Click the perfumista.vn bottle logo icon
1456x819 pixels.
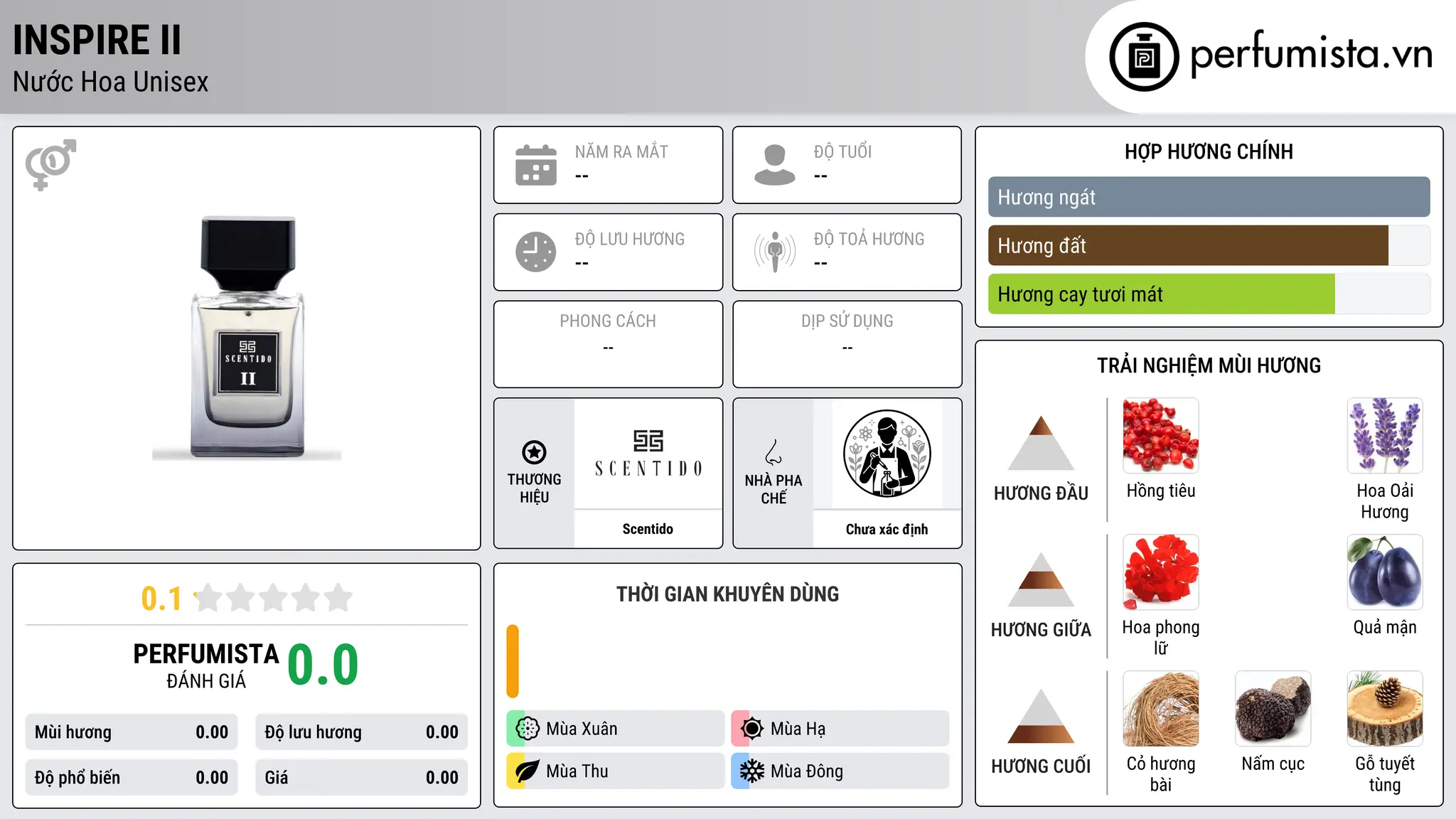pyautogui.click(x=1144, y=57)
